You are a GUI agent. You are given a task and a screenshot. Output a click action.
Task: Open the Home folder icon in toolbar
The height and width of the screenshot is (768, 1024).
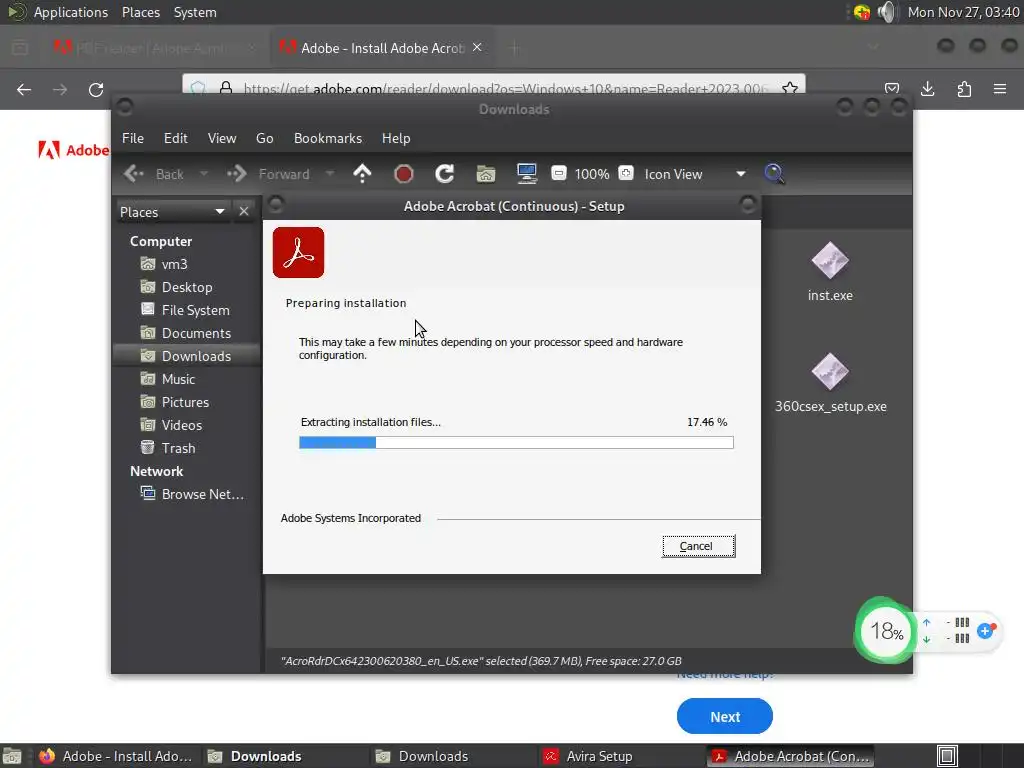coord(485,174)
